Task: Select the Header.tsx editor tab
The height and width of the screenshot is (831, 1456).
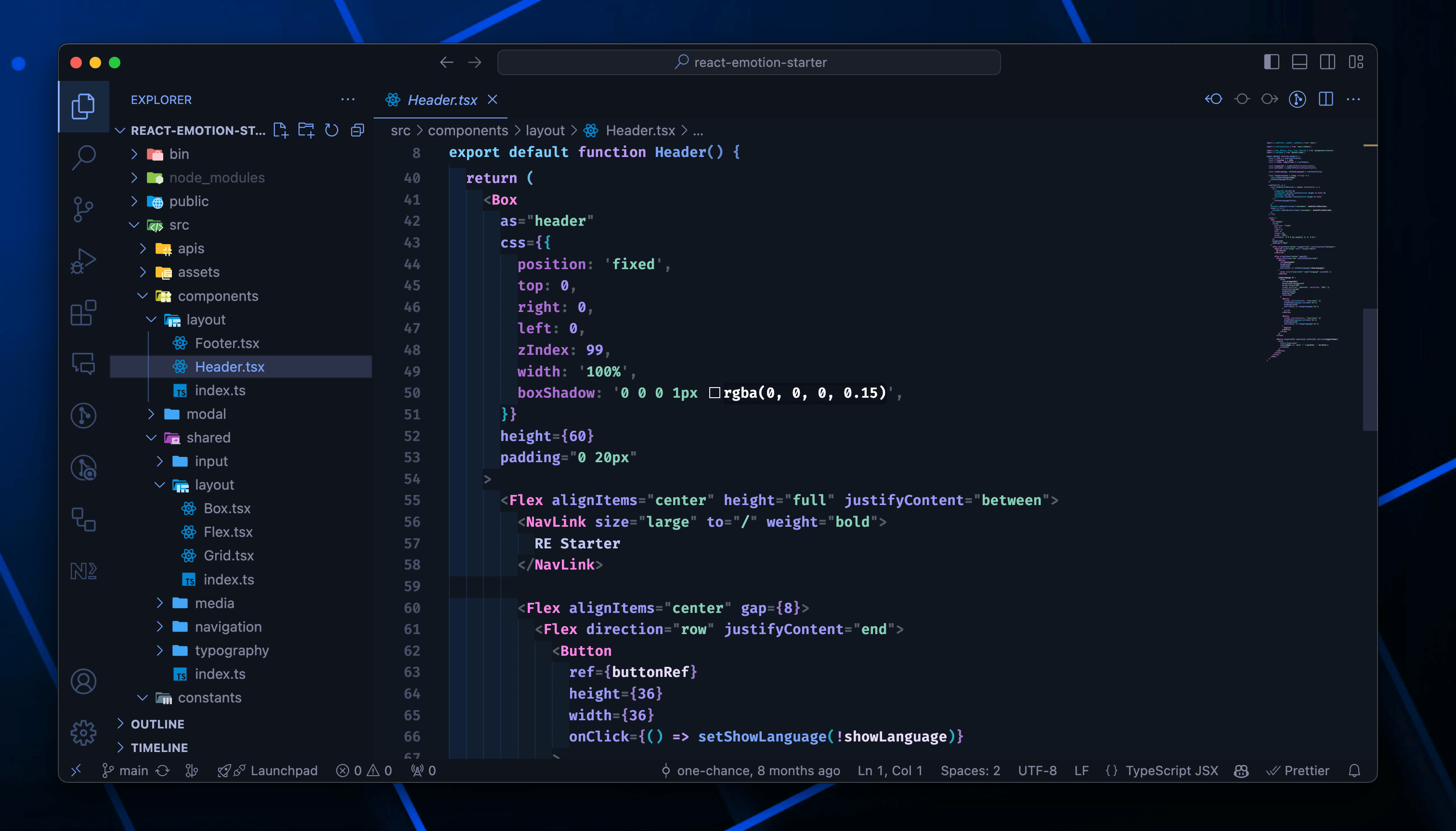Action: tap(442, 100)
